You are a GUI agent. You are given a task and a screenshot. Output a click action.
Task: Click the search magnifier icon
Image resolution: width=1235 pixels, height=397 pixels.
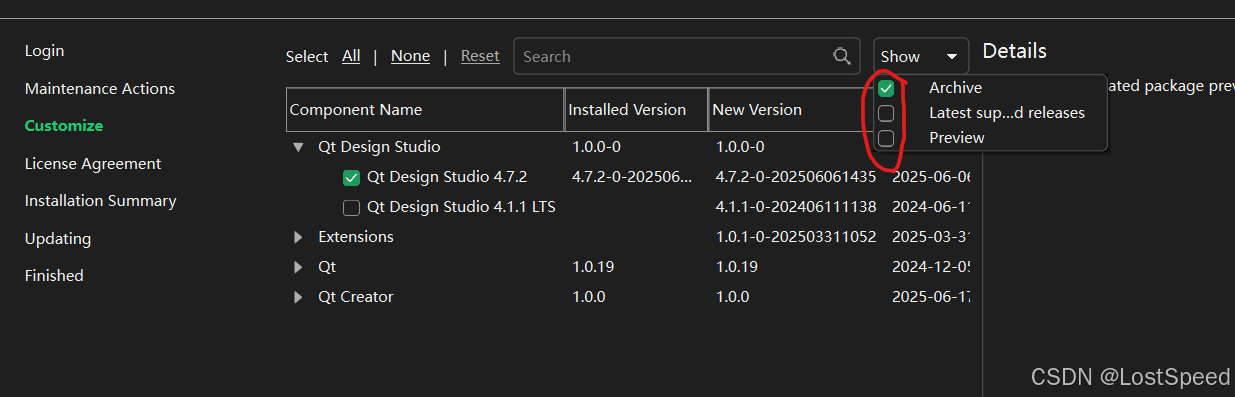841,57
